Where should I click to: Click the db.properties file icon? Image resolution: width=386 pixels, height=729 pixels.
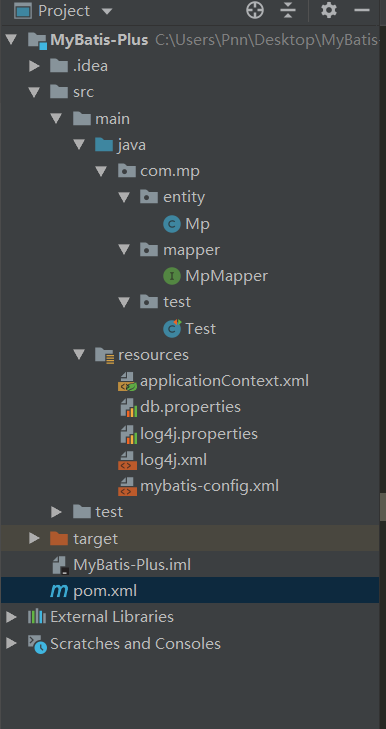tap(128, 408)
